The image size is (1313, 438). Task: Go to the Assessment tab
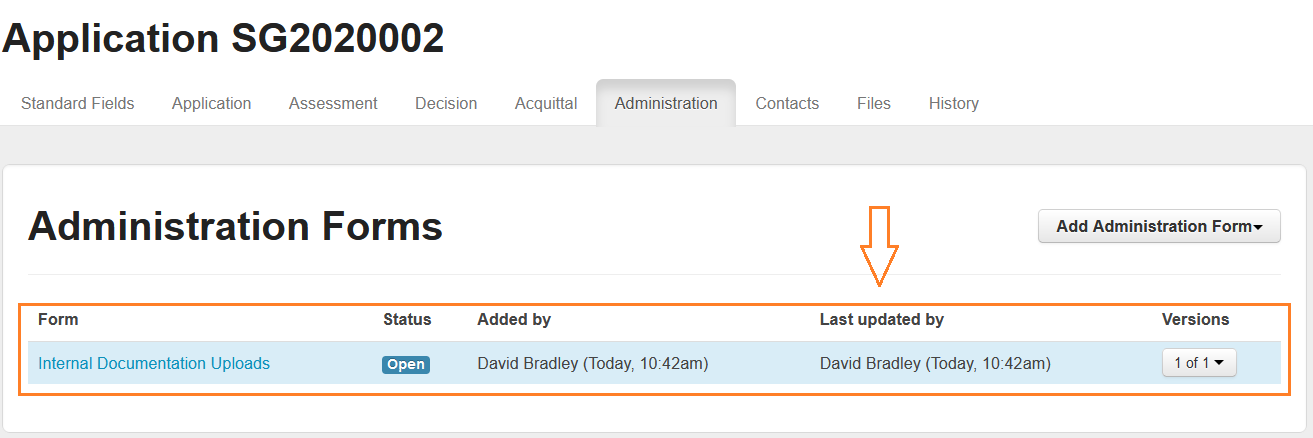(333, 103)
